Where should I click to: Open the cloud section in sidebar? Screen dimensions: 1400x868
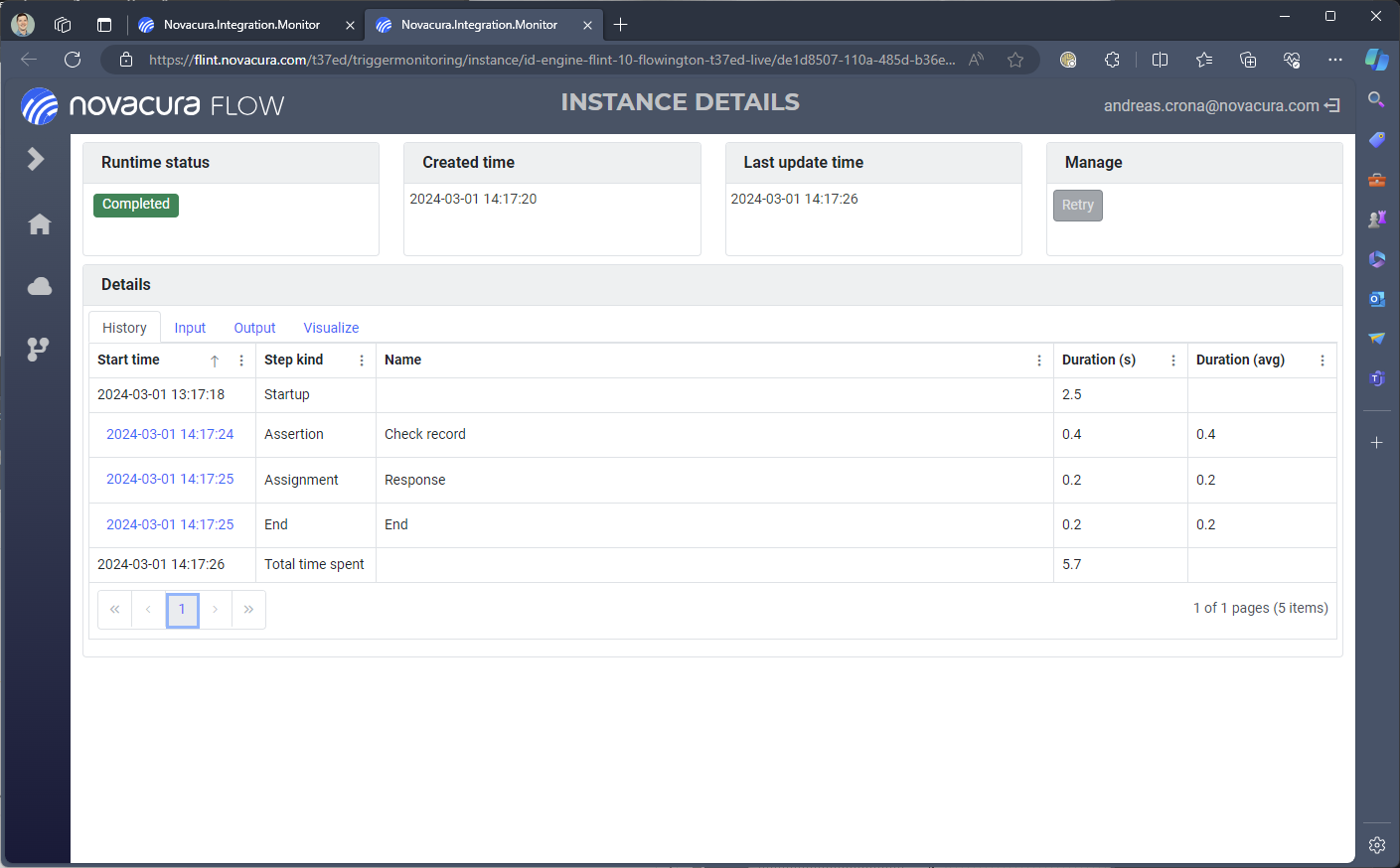(40, 287)
